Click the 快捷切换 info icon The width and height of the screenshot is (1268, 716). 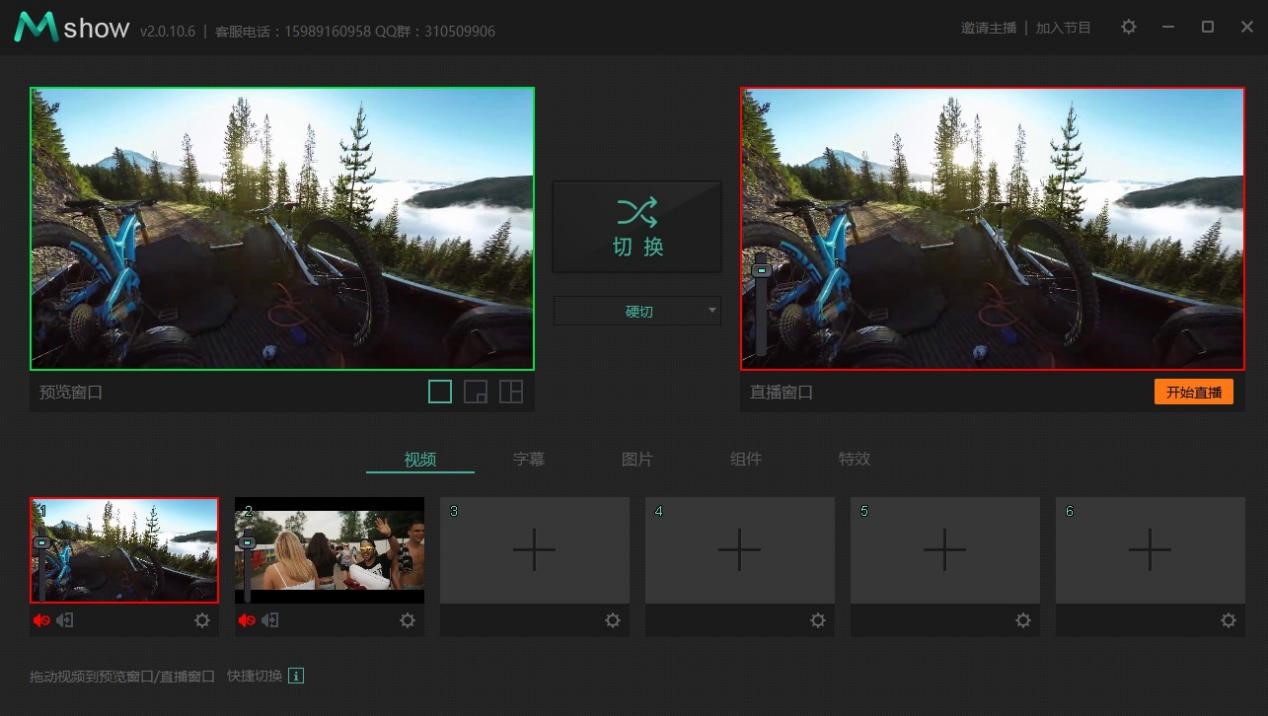pyautogui.click(x=296, y=676)
